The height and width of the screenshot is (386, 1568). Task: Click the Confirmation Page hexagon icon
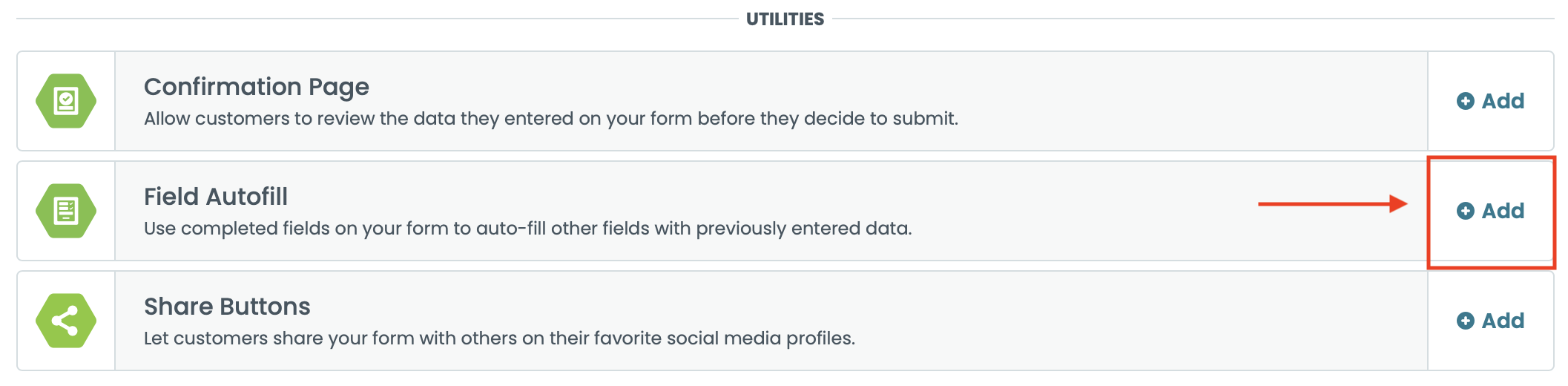(x=66, y=101)
